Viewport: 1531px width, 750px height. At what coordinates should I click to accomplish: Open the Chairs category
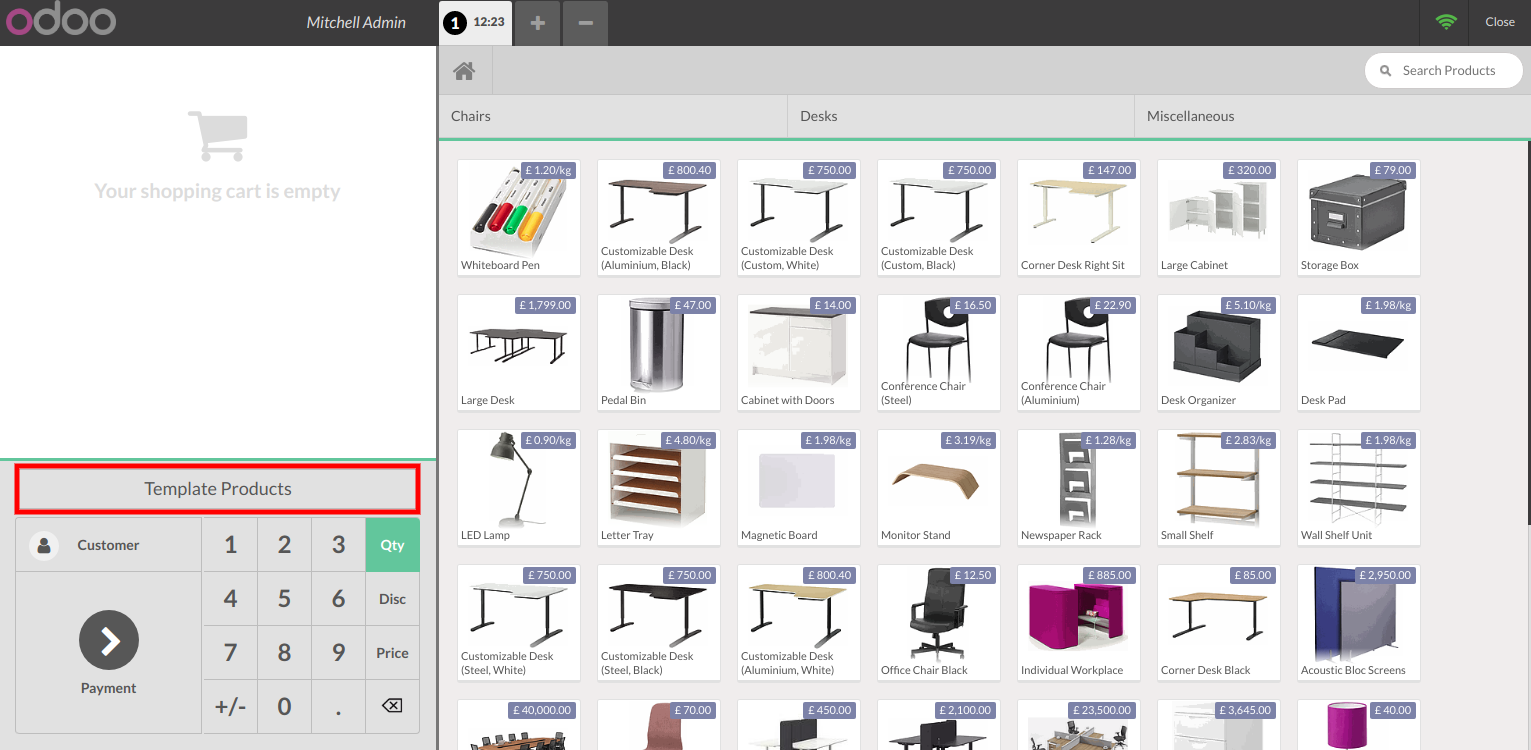[x=613, y=116]
